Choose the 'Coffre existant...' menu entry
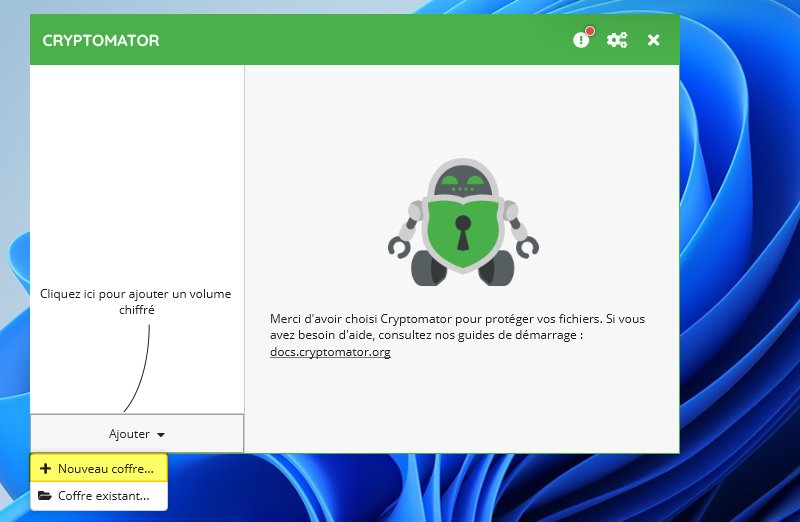 coord(99,496)
